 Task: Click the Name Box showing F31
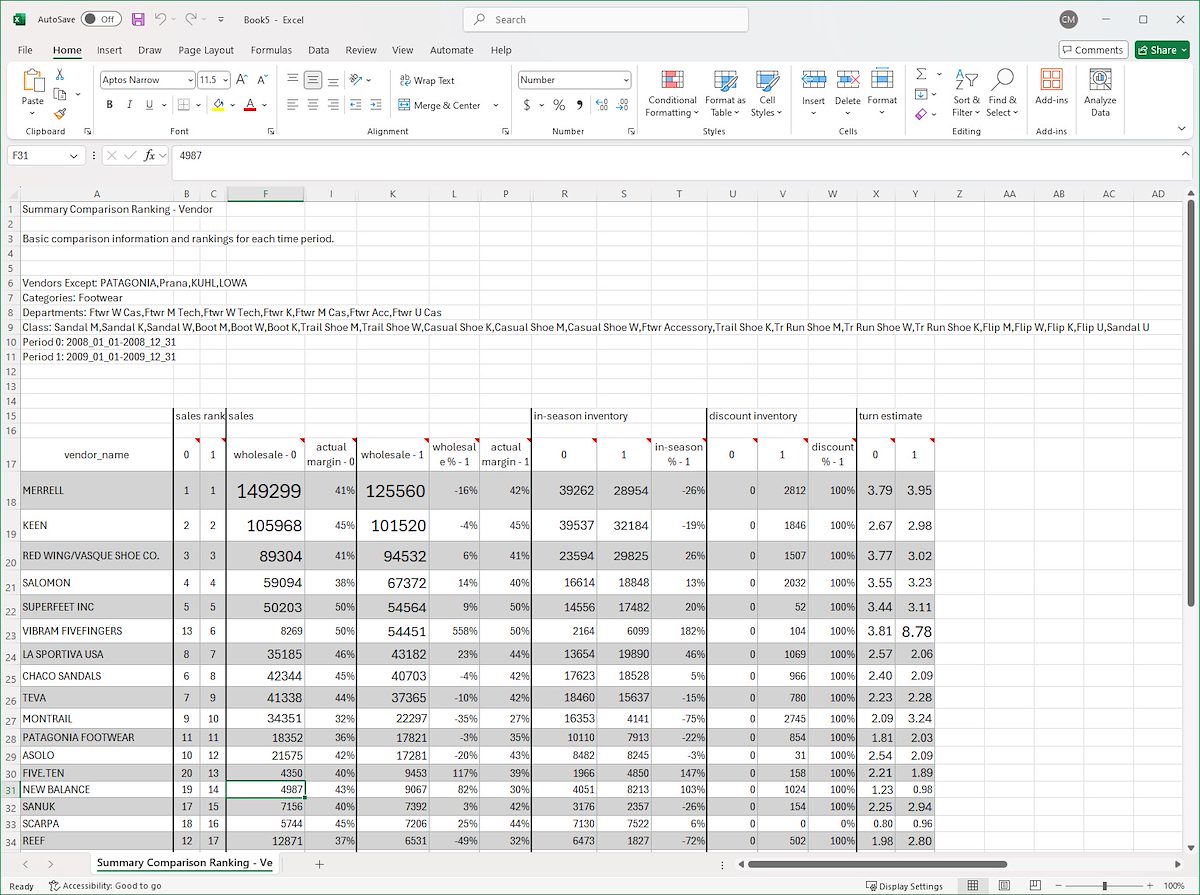(46, 155)
